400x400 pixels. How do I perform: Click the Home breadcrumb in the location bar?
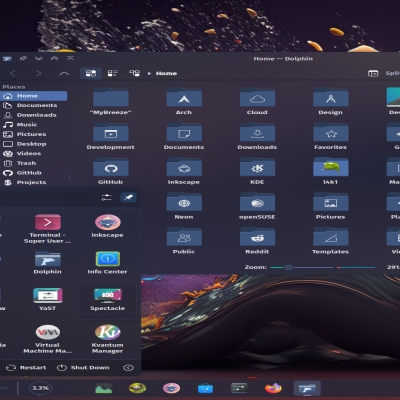pyautogui.click(x=166, y=73)
